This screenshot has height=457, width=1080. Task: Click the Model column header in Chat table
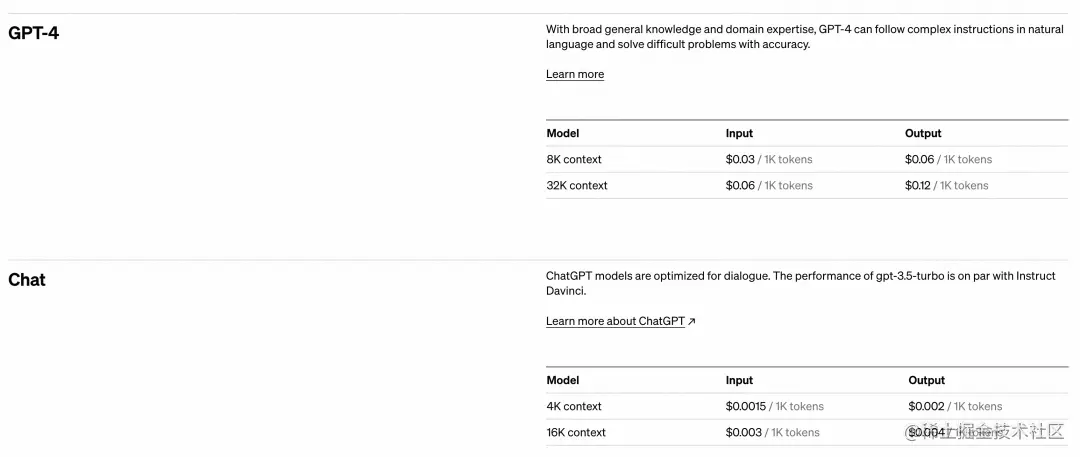coord(563,380)
